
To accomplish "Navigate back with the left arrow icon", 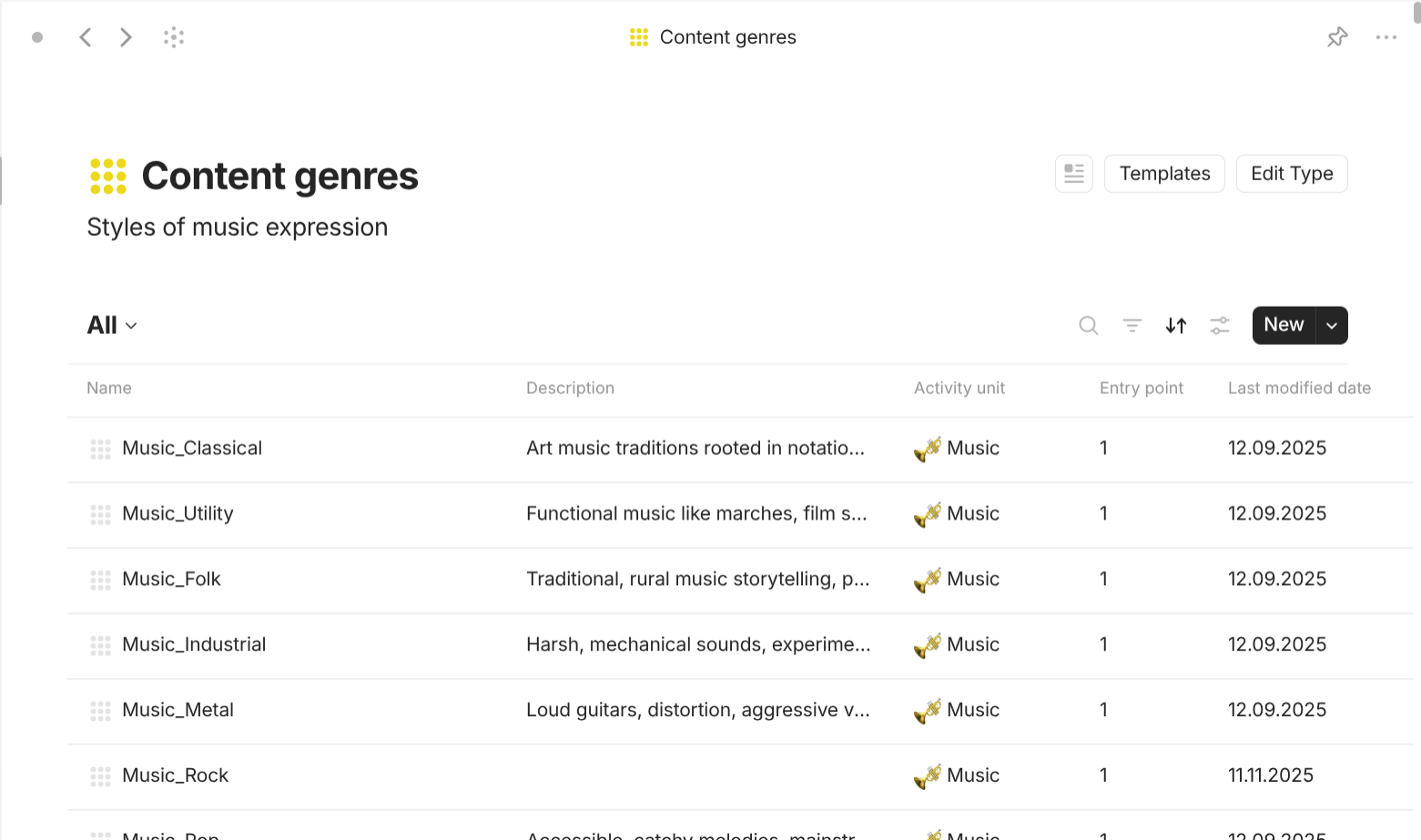I will coord(85,36).
